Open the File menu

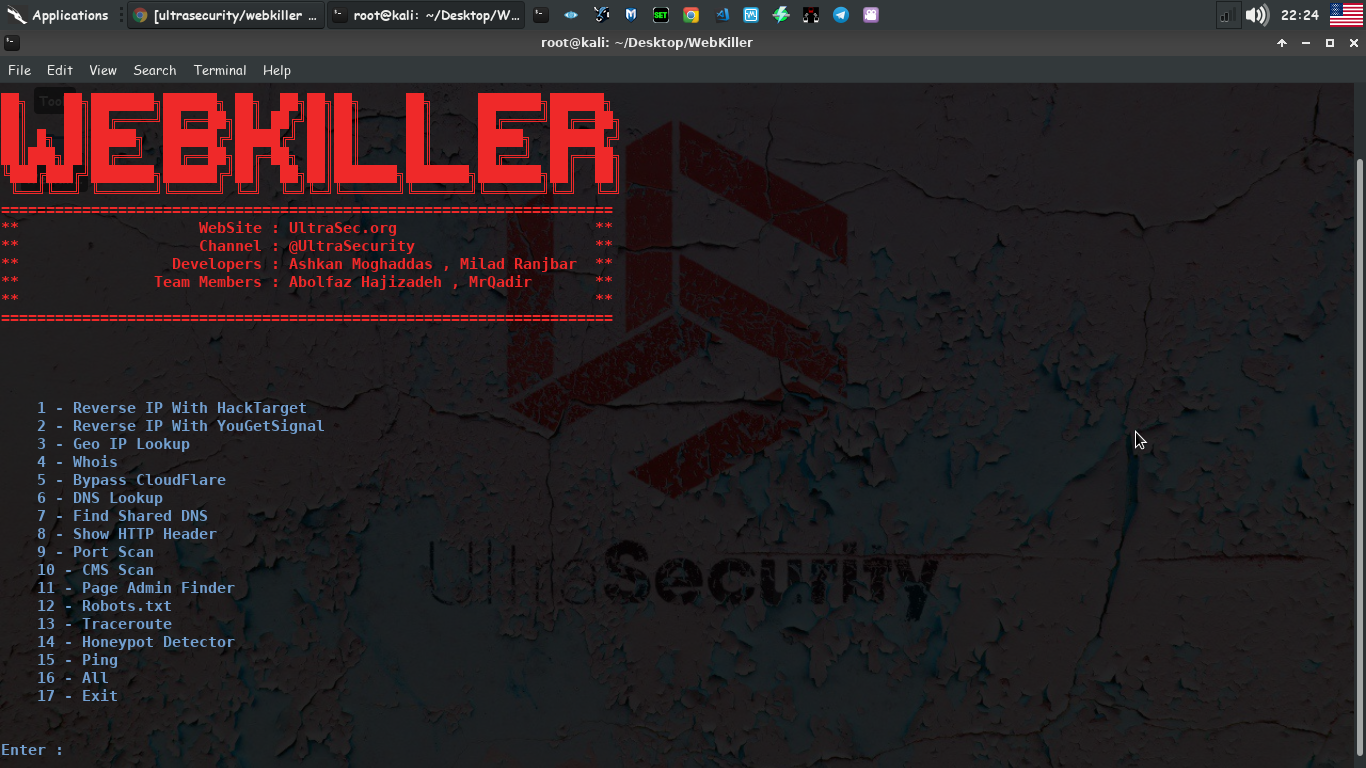pyautogui.click(x=19, y=70)
